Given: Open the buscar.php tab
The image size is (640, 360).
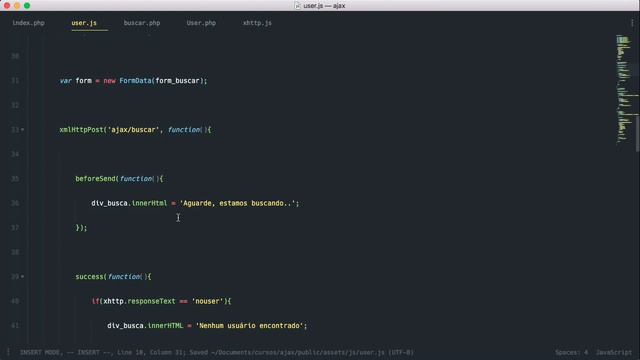Looking at the screenshot, I should pyautogui.click(x=142, y=23).
